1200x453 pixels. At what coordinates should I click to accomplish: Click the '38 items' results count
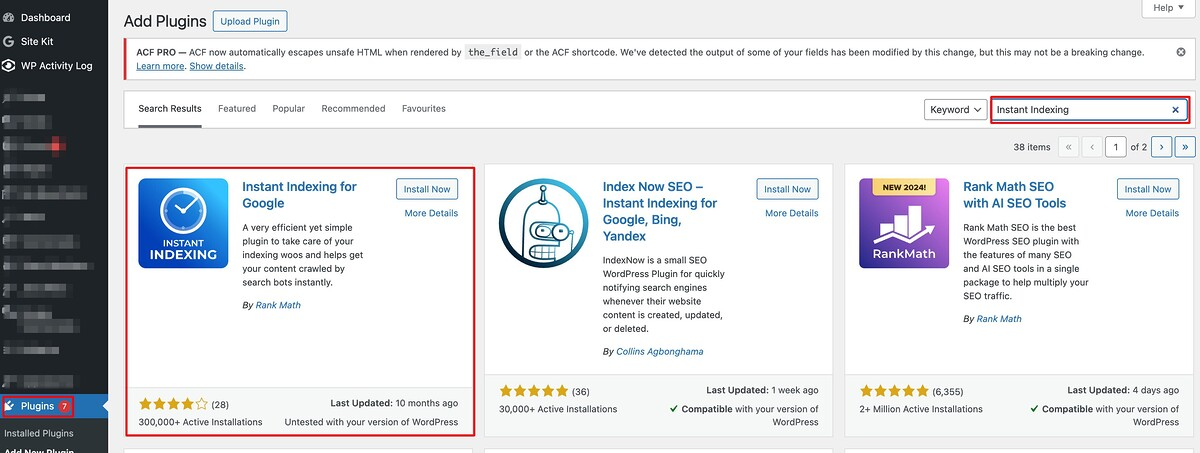coord(1032,147)
